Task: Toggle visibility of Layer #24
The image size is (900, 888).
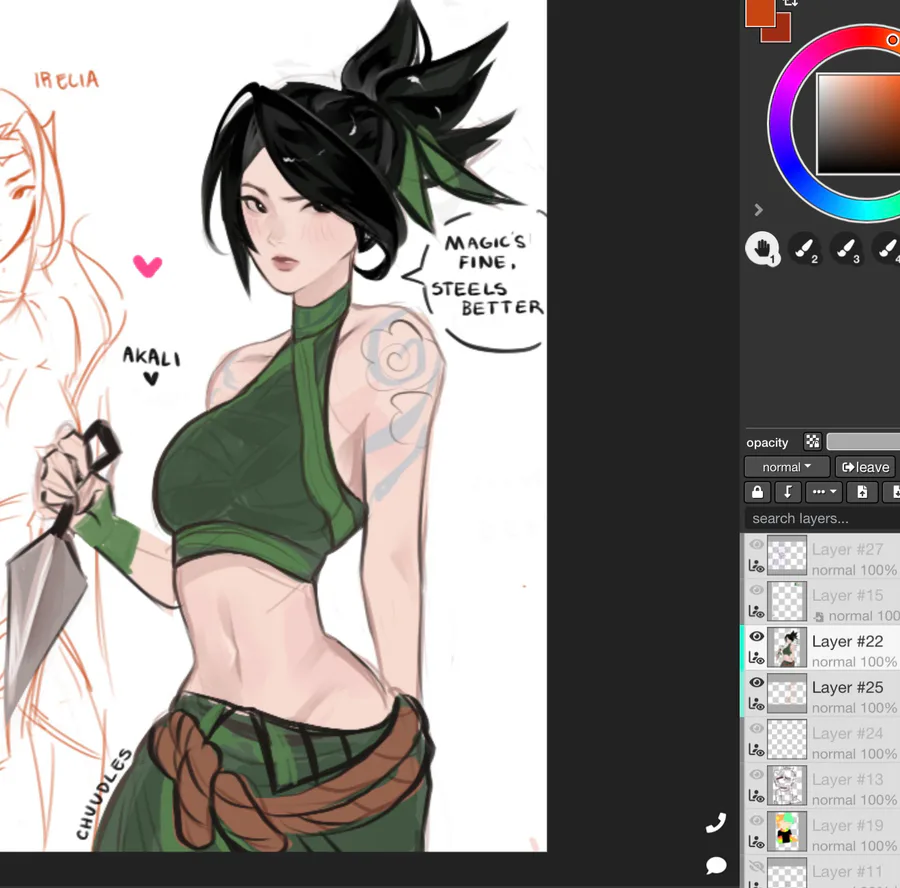Action: (x=757, y=728)
